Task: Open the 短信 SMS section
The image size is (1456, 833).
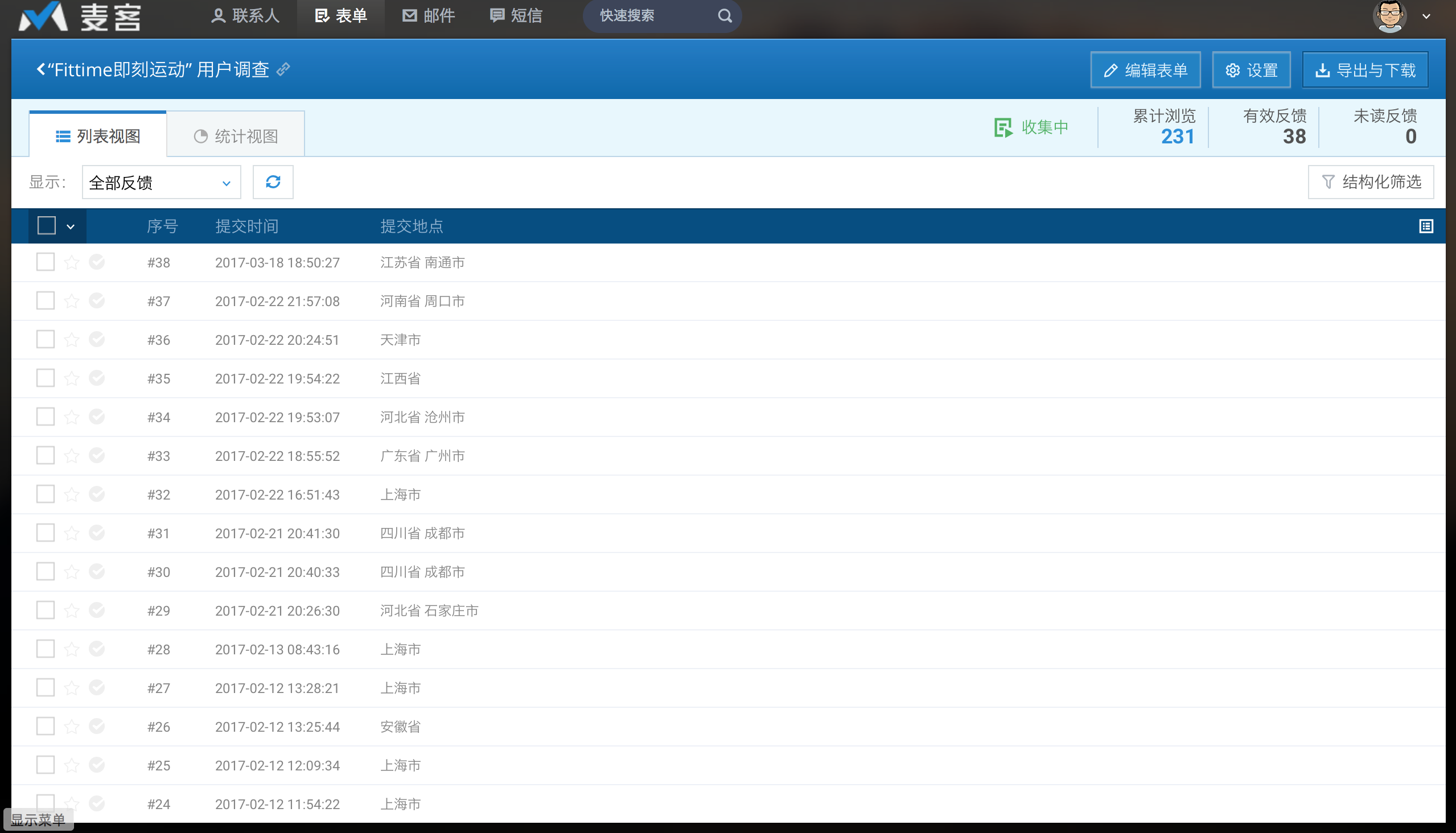Action: point(516,15)
